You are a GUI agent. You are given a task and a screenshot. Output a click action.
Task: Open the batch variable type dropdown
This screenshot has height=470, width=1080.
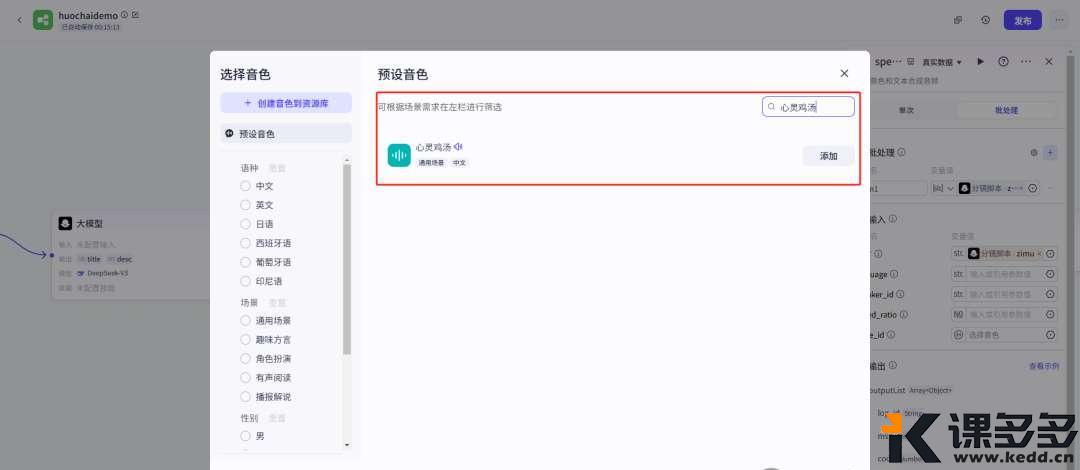(x=942, y=188)
